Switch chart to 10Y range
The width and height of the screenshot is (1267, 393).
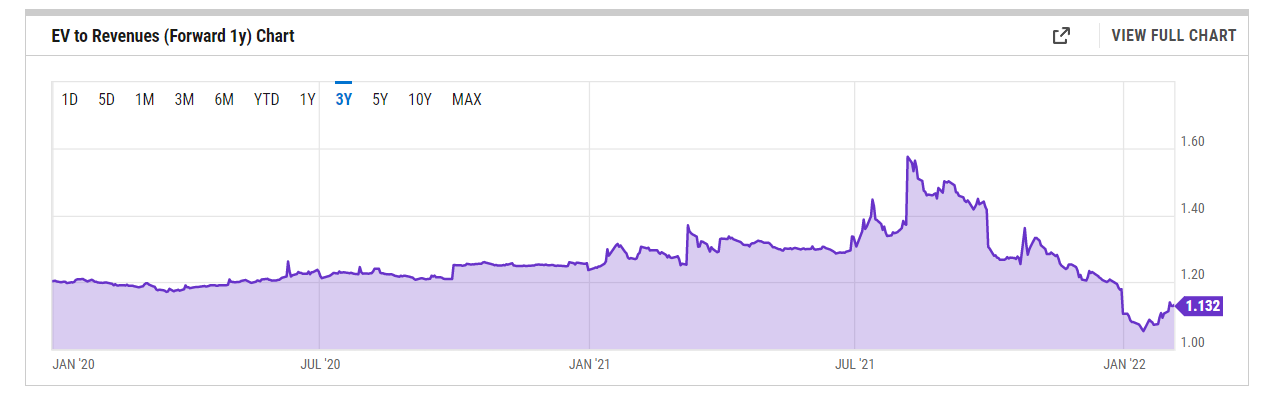click(x=420, y=99)
